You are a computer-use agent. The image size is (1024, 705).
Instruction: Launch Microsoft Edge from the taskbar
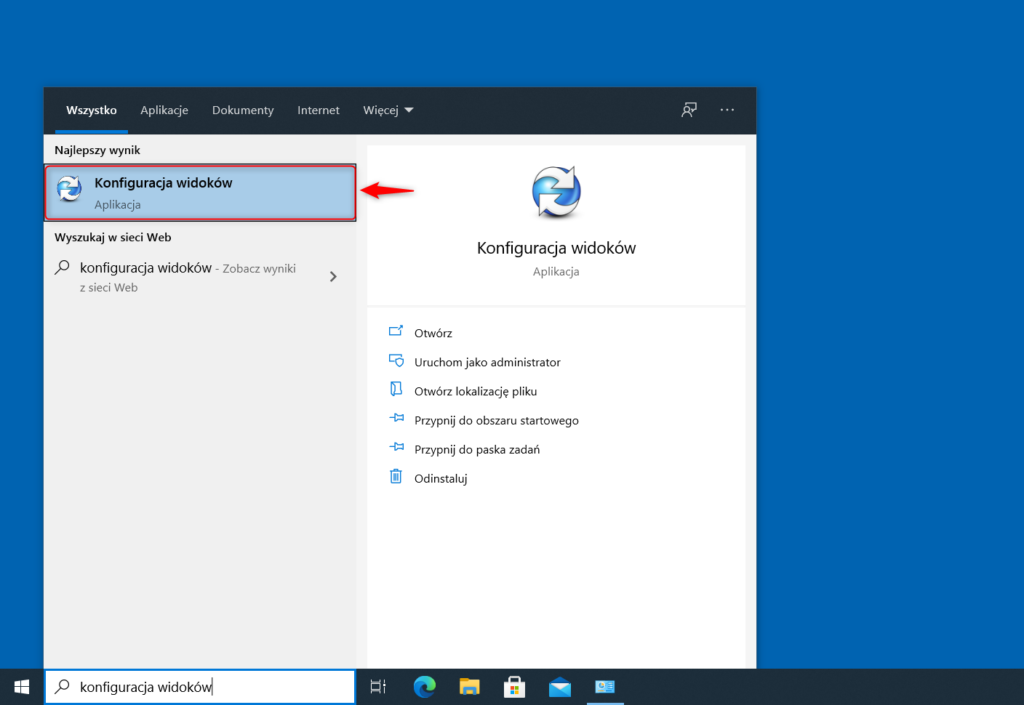point(425,687)
